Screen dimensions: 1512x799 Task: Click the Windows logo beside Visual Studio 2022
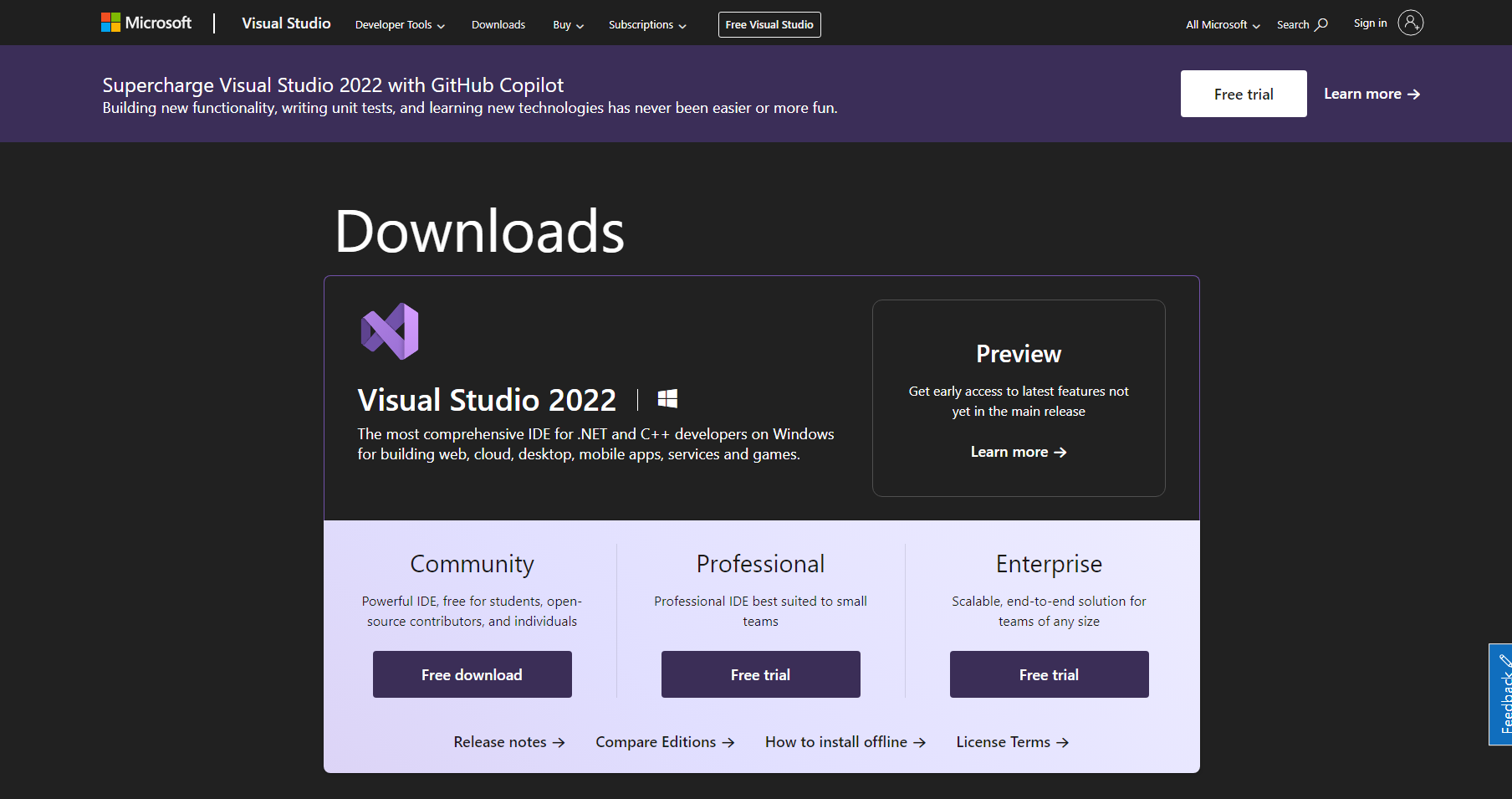tap(667, 399)
